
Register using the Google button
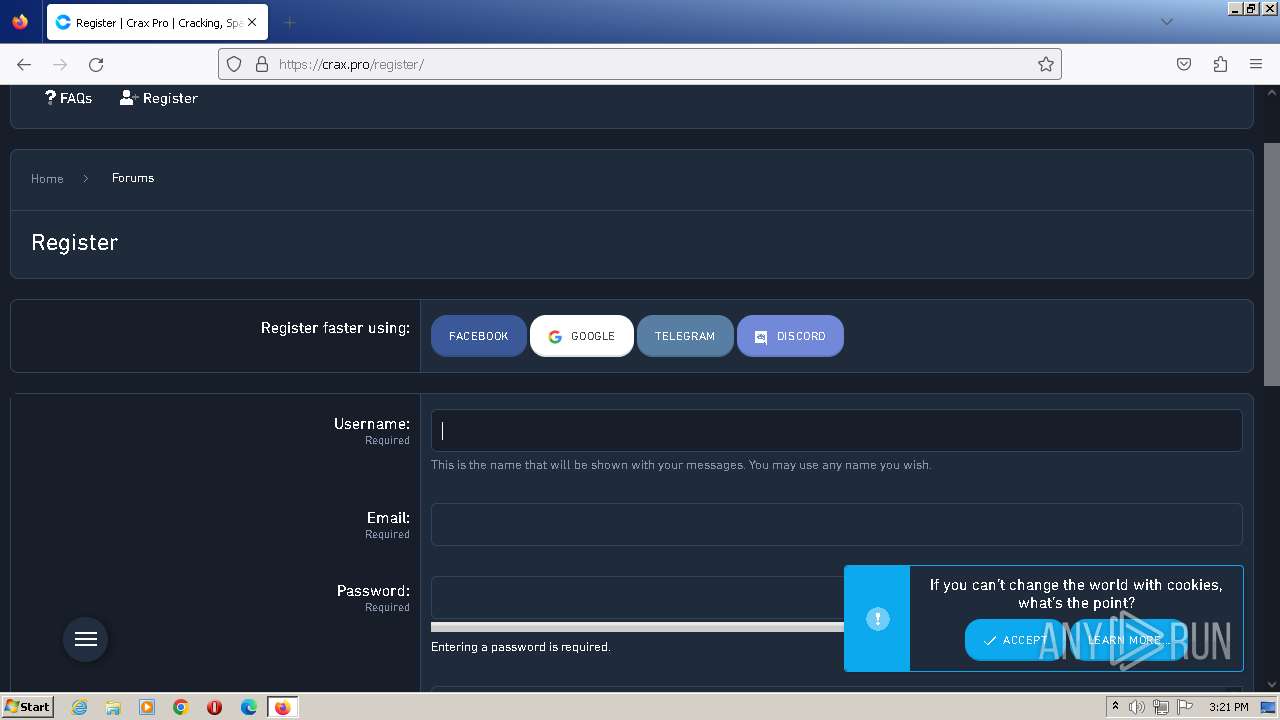(582, 336)
